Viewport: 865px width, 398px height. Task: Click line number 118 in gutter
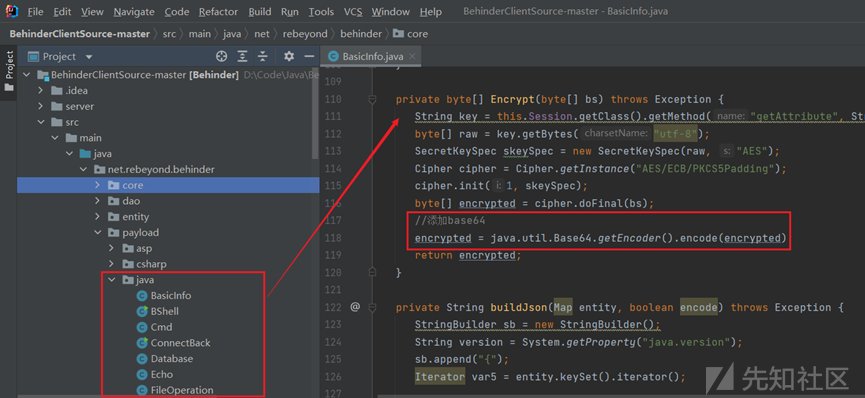333,238
